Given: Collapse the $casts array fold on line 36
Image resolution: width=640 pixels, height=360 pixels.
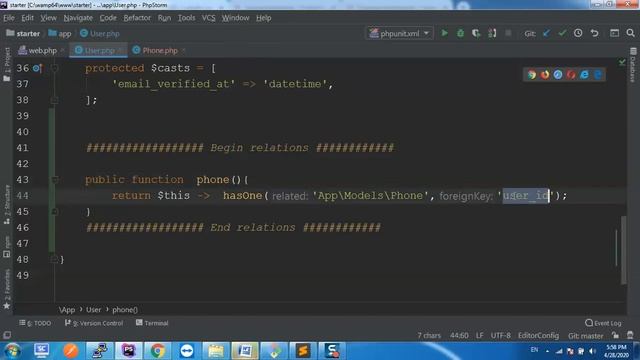Looking at the screenshot, I should coord(54,68).
